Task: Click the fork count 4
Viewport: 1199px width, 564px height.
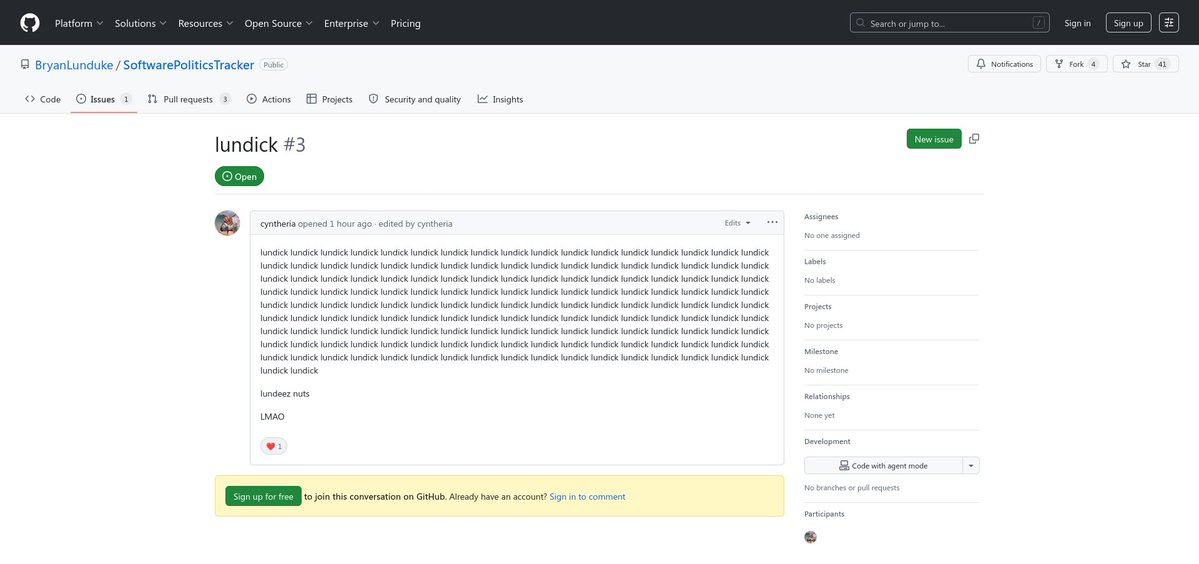Action: (x=1093, y=64)
